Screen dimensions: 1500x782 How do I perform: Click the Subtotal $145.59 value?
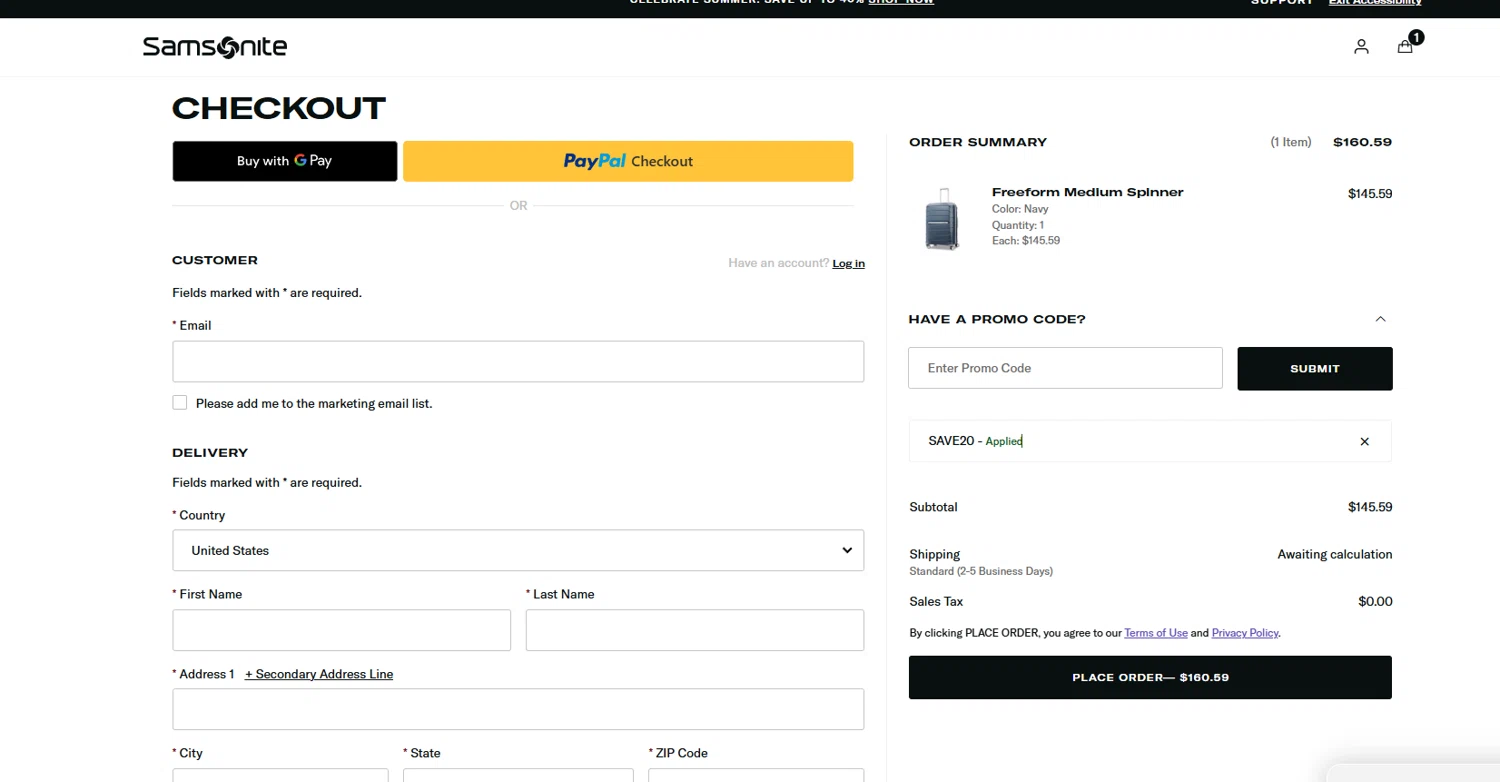click(x=1370, y=507)
